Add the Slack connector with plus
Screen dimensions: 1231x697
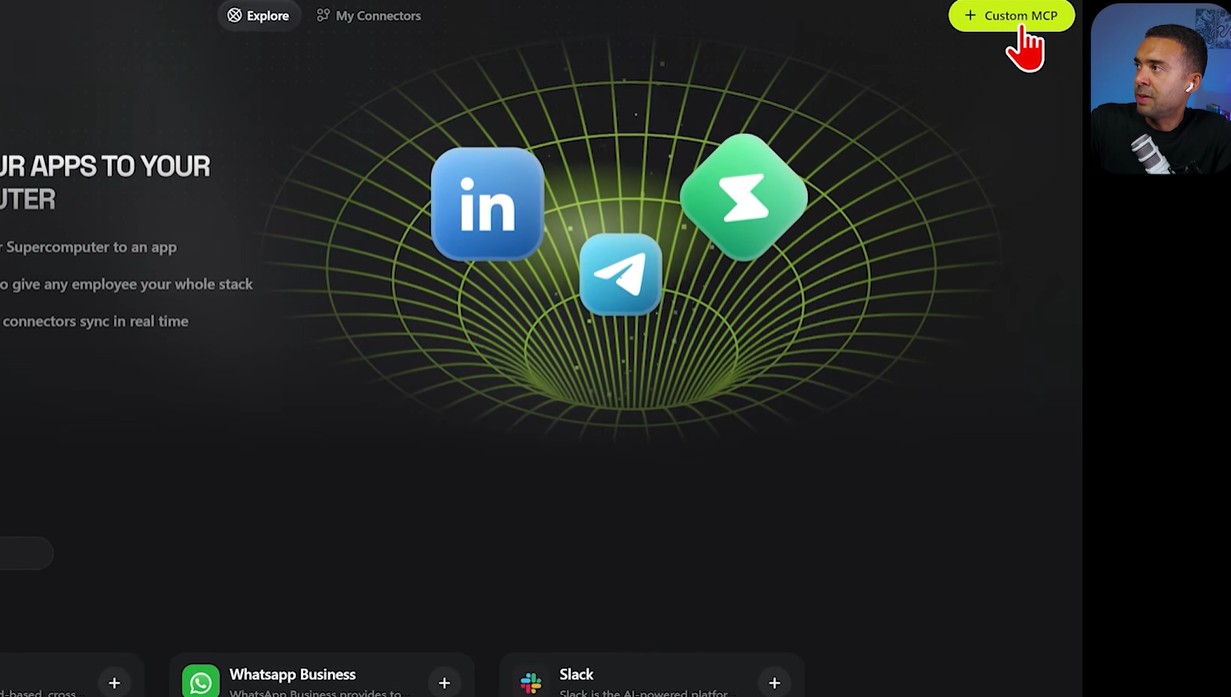click(x=774, y=683)
